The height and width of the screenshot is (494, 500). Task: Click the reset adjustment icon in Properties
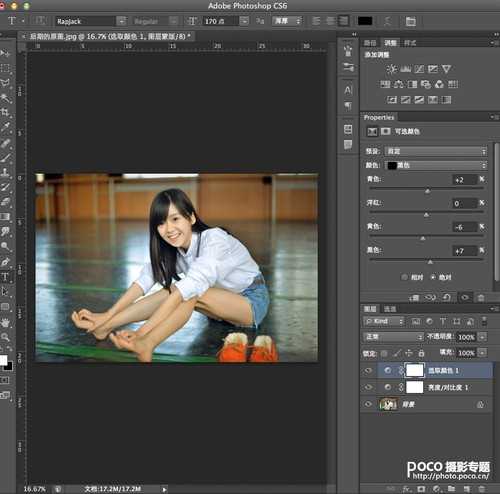coord(447,298)
